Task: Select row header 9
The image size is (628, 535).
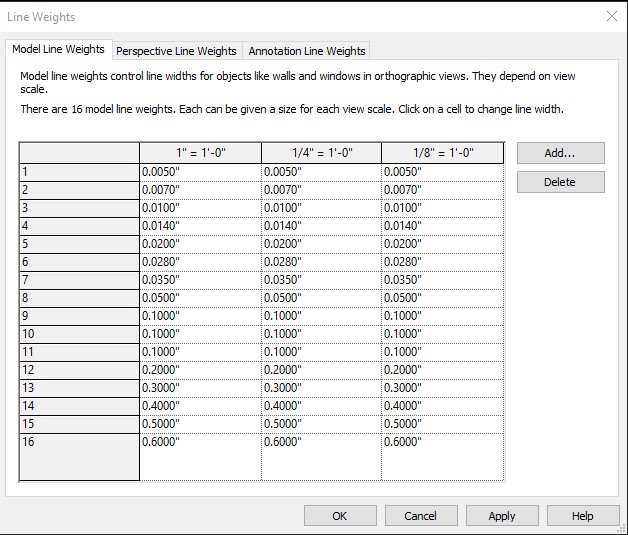Action: tap(80, 316)
